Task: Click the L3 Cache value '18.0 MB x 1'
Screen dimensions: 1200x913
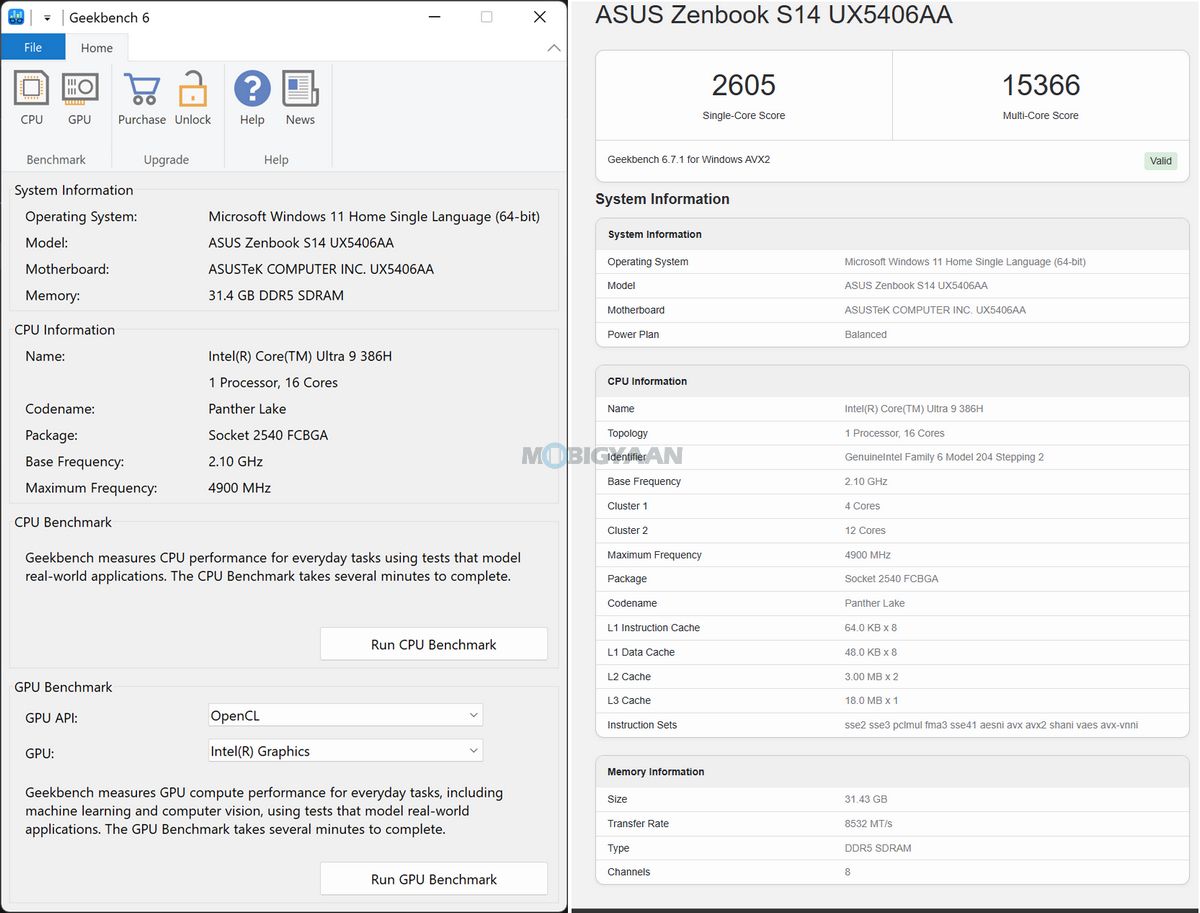Action: 872,701
